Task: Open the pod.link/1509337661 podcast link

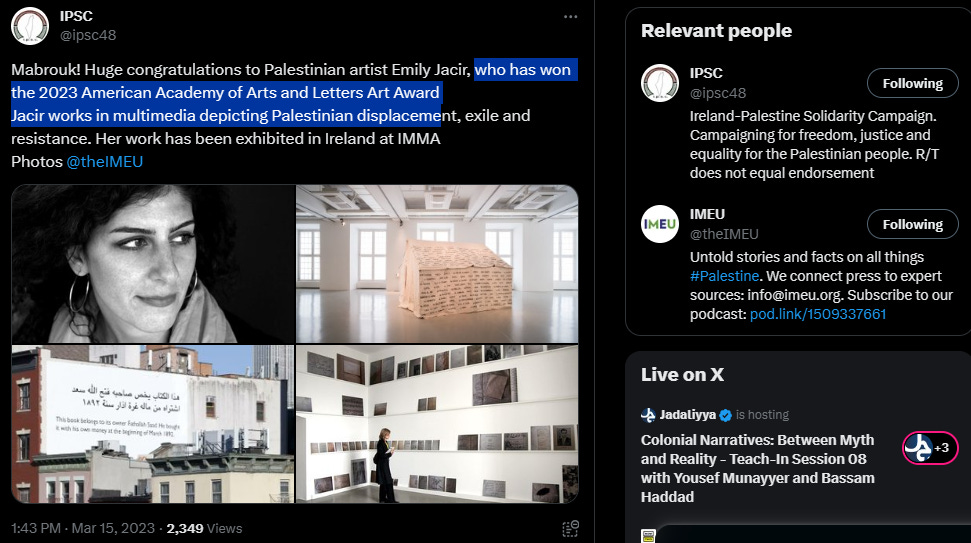Action: (x=817, y=314)
